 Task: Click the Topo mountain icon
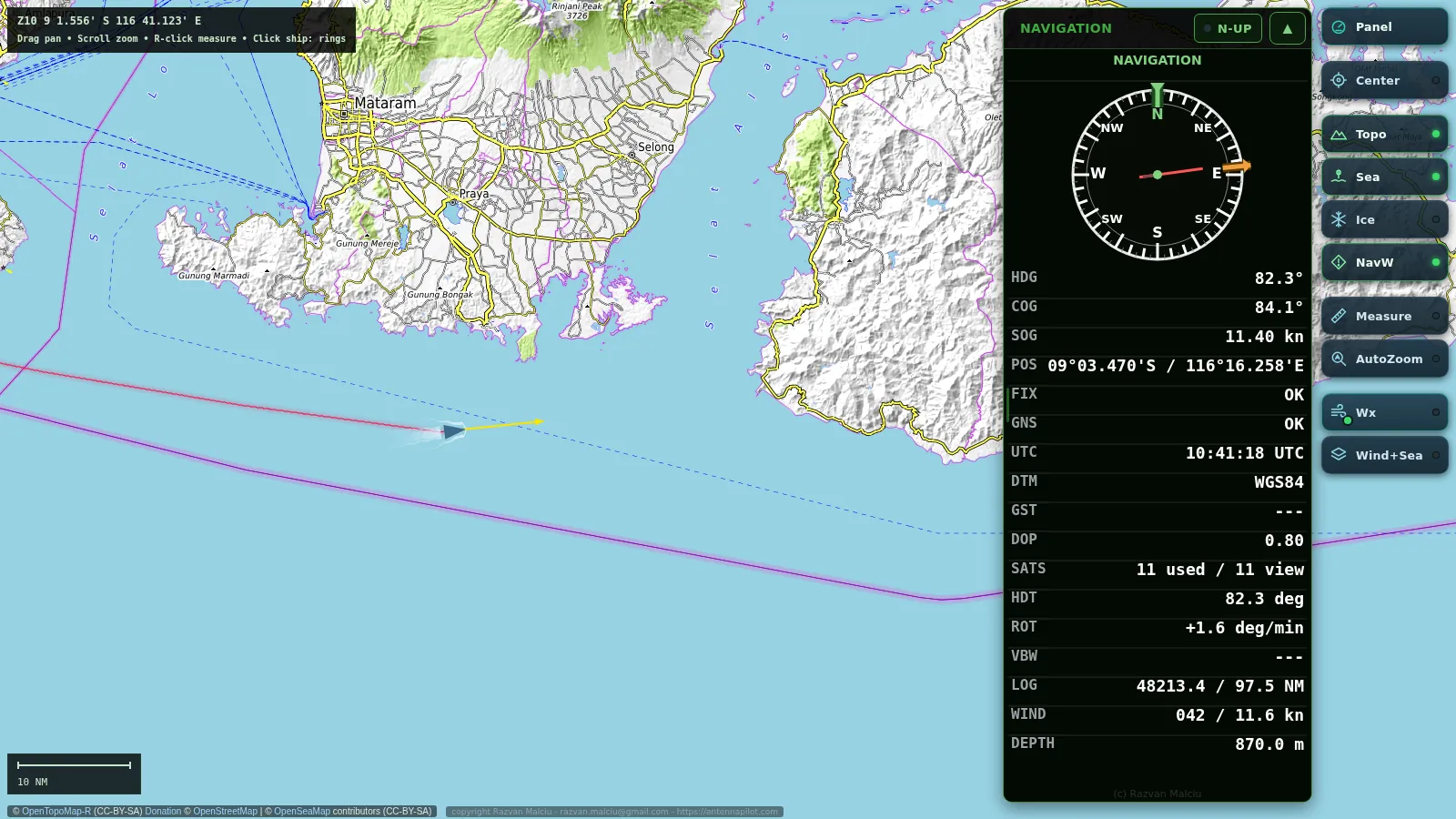pos(1339,134)
